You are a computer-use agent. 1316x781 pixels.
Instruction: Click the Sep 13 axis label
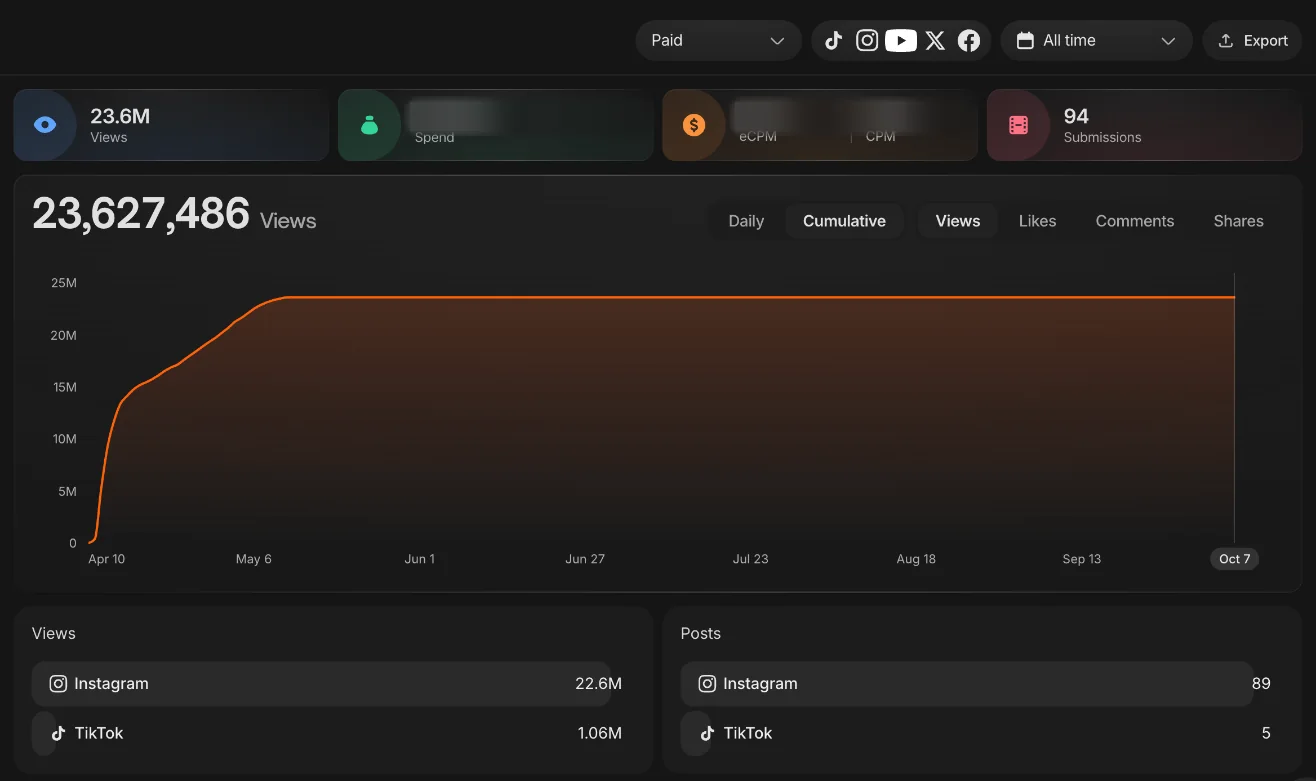pyautogui.click(x=1081, y=559)
